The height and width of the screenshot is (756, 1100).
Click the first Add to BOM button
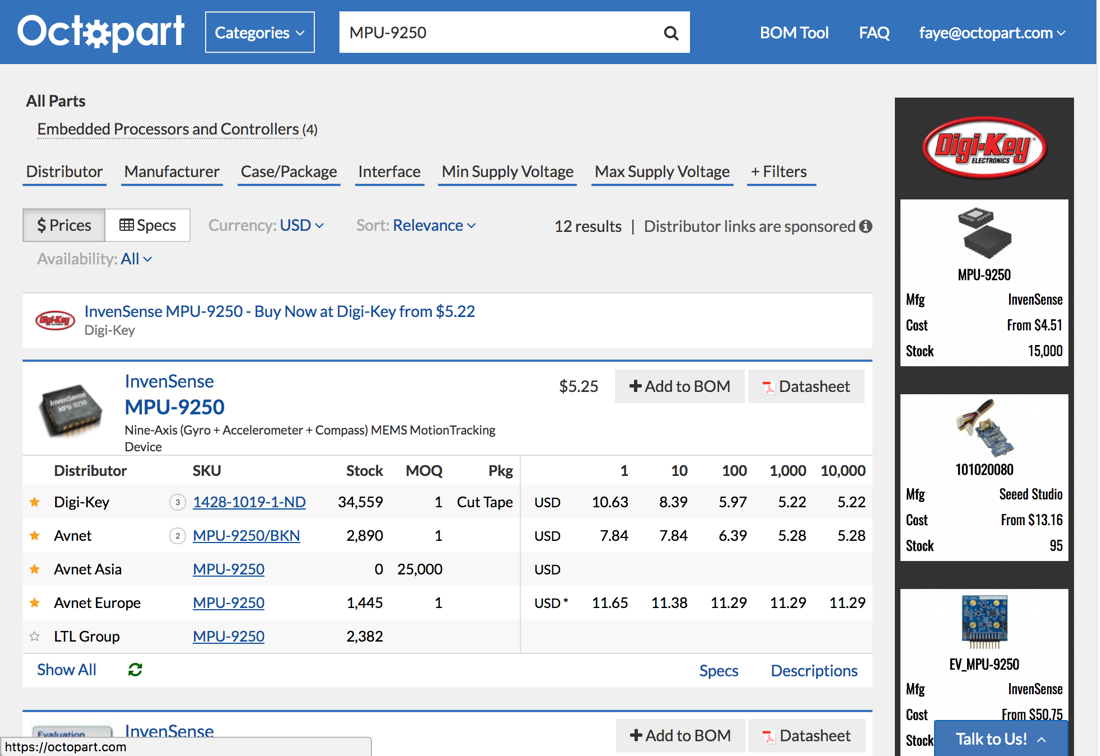point(680,387)
